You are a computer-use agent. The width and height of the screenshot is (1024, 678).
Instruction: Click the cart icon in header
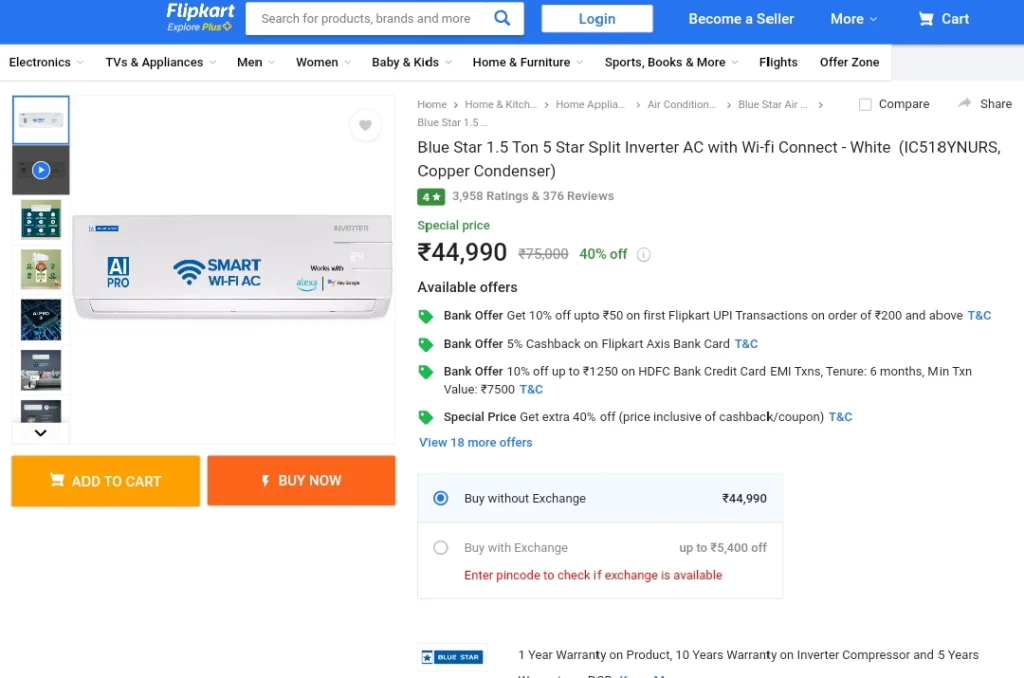point(925,19)
